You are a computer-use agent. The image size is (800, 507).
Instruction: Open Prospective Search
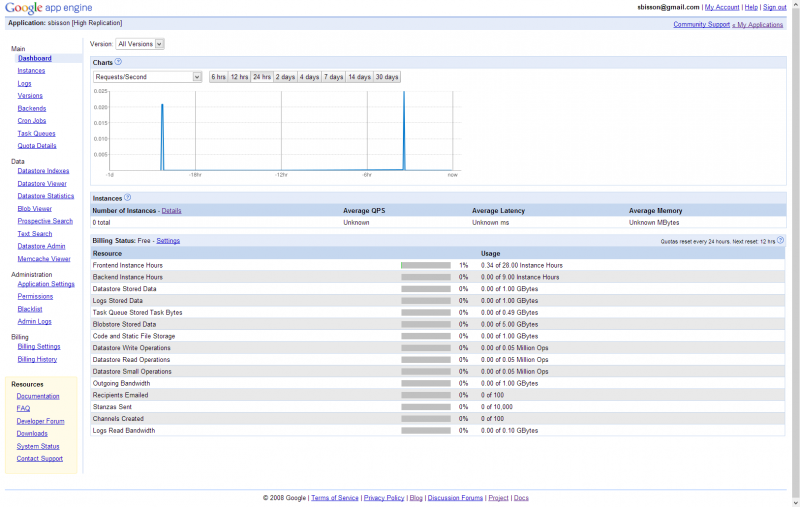click(45, 221)
